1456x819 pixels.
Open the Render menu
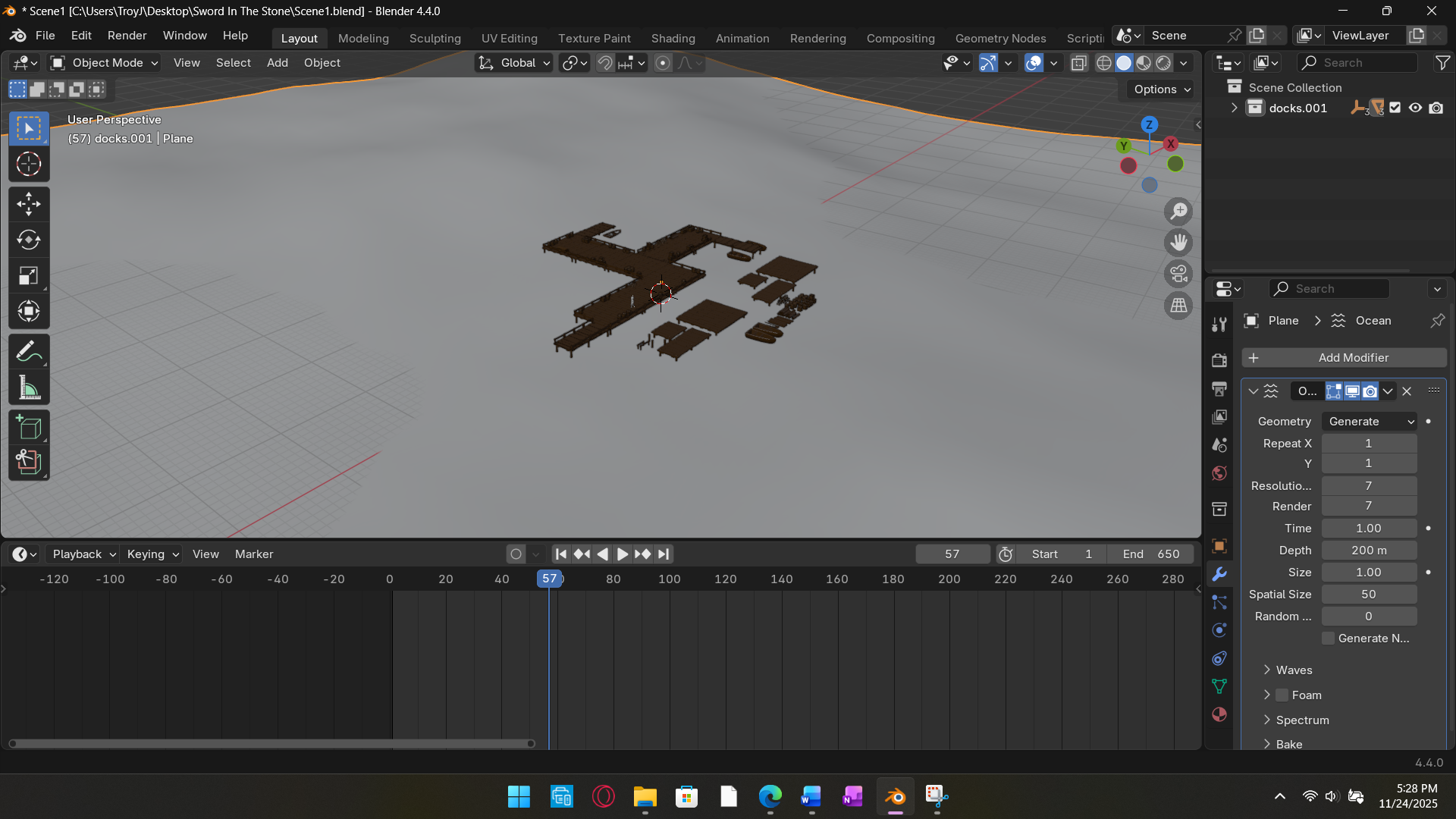click(127, 36)
